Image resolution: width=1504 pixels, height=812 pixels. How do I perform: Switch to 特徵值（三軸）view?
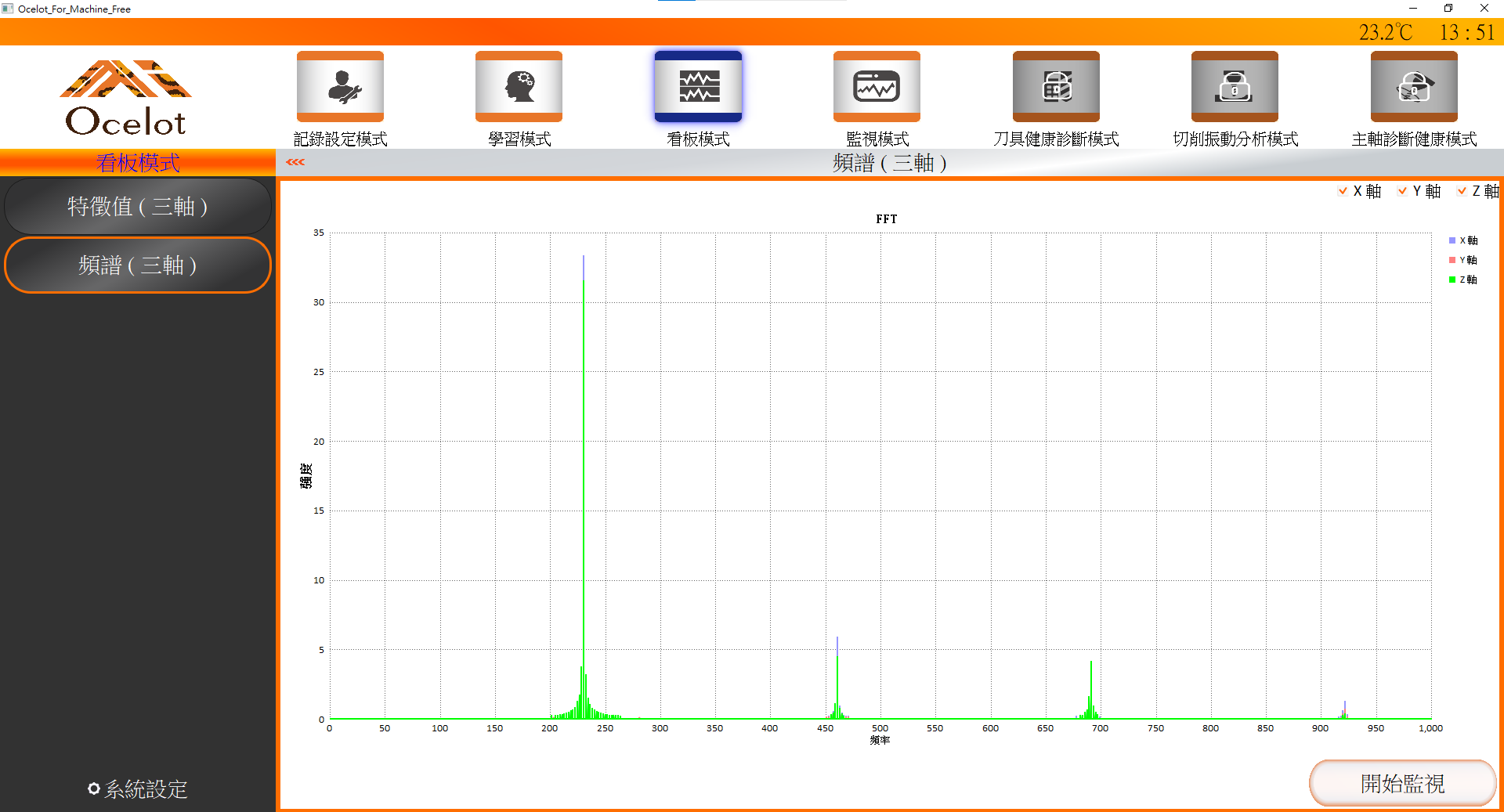138,206
